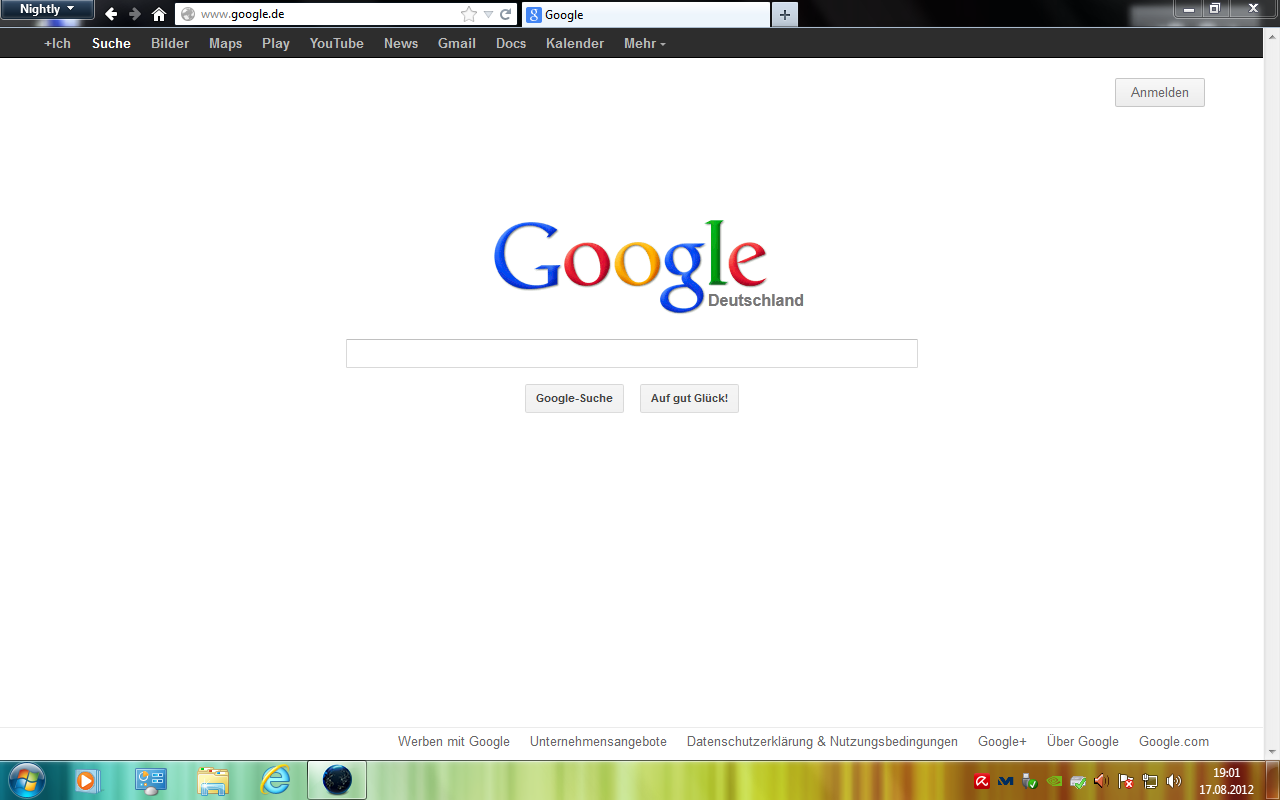The height and width of the screenshot is (800, 1280).
Task: Launch Windows Media Player from the taskbar
Action: click(x=87, y=780)
